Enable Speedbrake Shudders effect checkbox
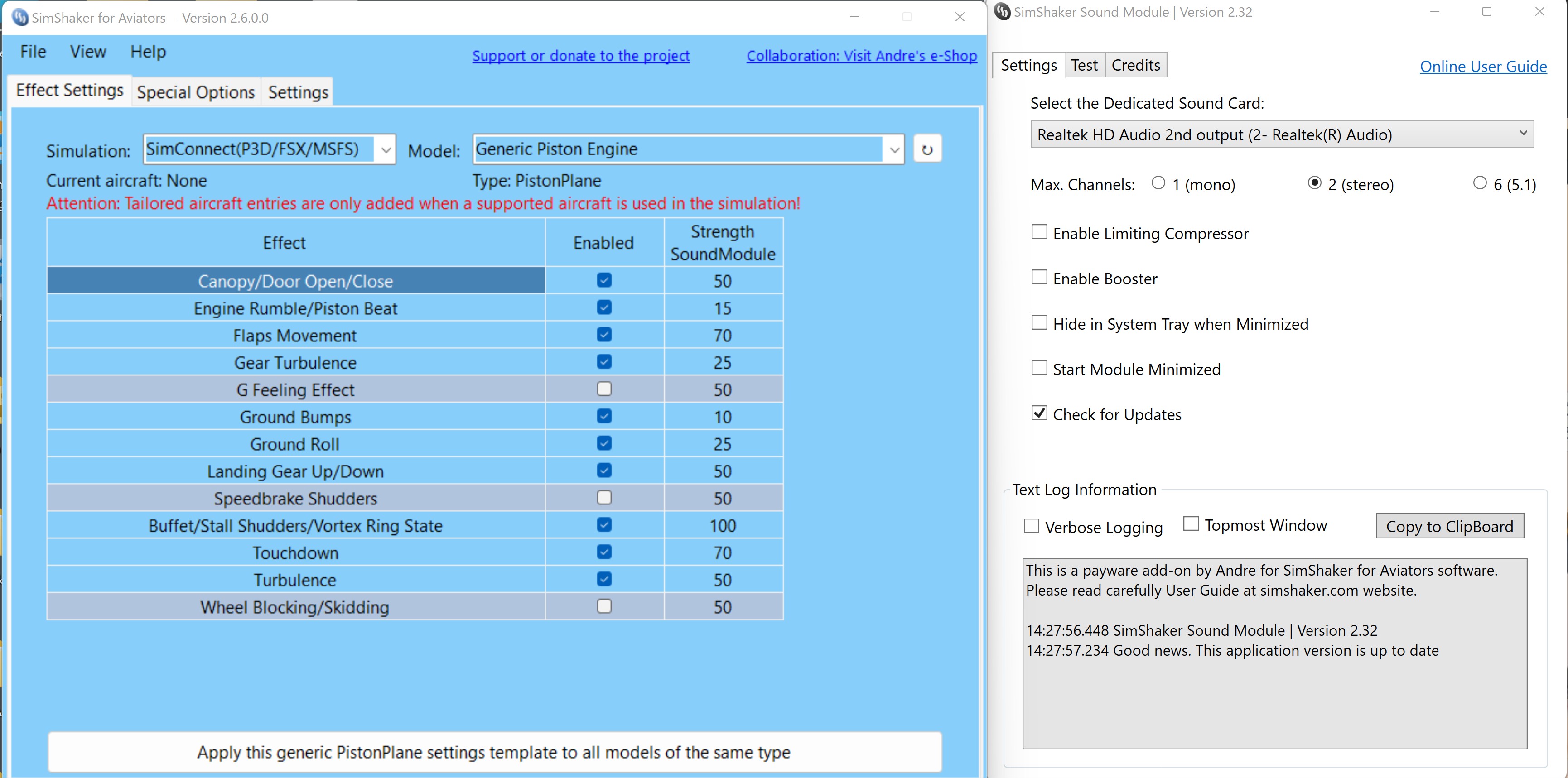The width and height of the screenshot is (1568, 778). (603, 498)
